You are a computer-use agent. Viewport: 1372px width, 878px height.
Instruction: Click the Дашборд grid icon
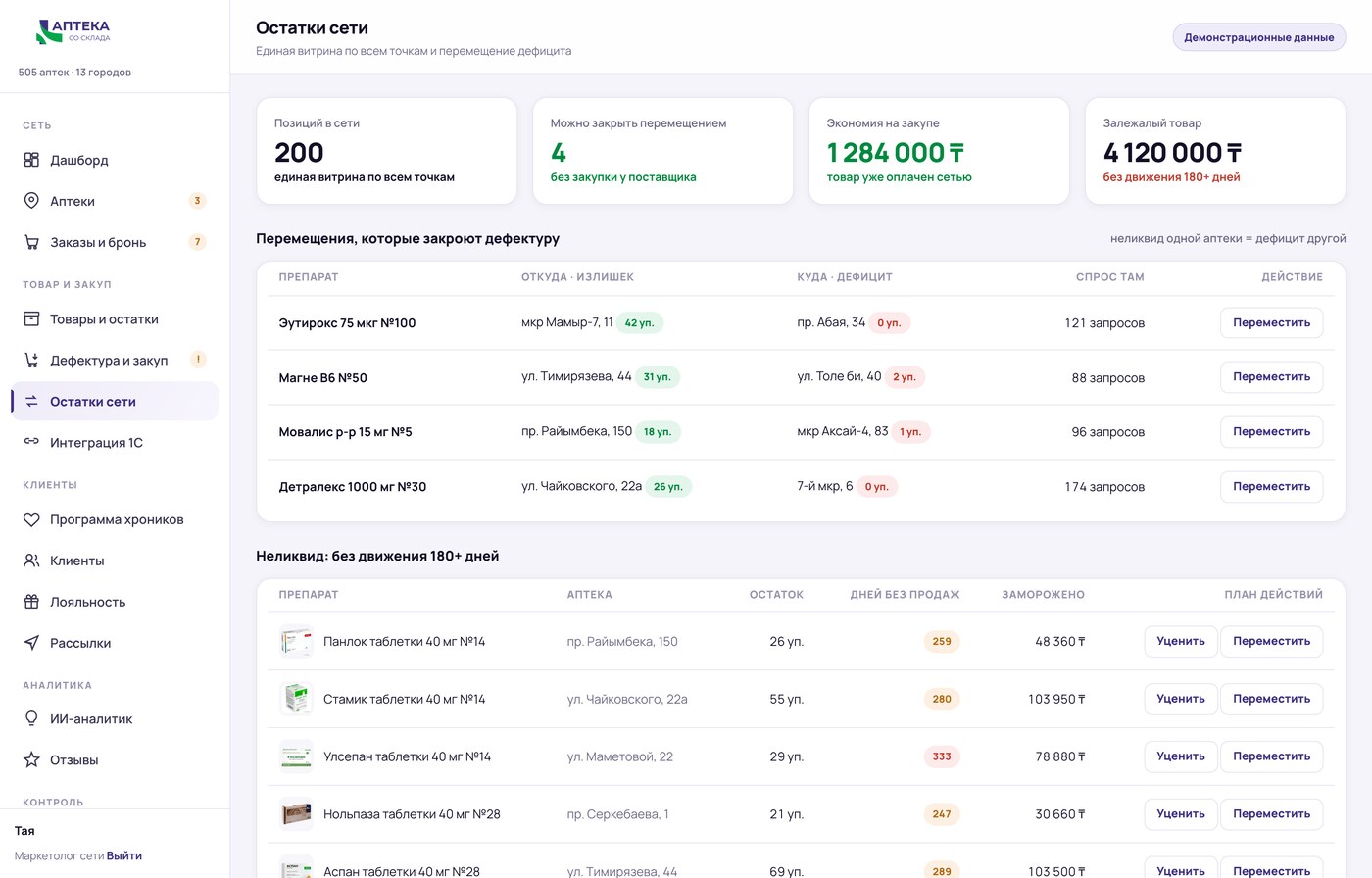[x=31, y=160]
